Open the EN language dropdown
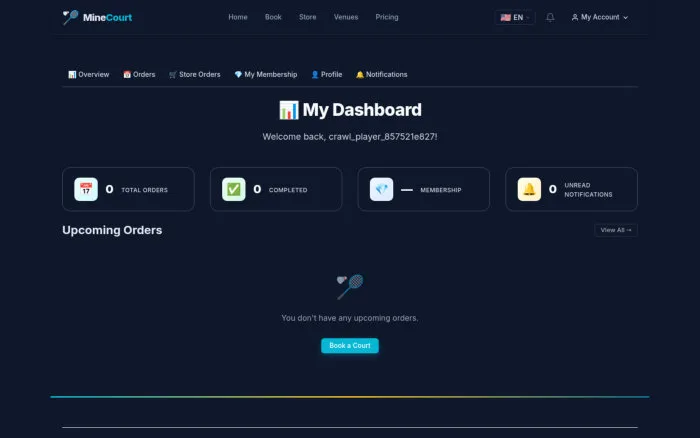 click(x=515, y=17)
